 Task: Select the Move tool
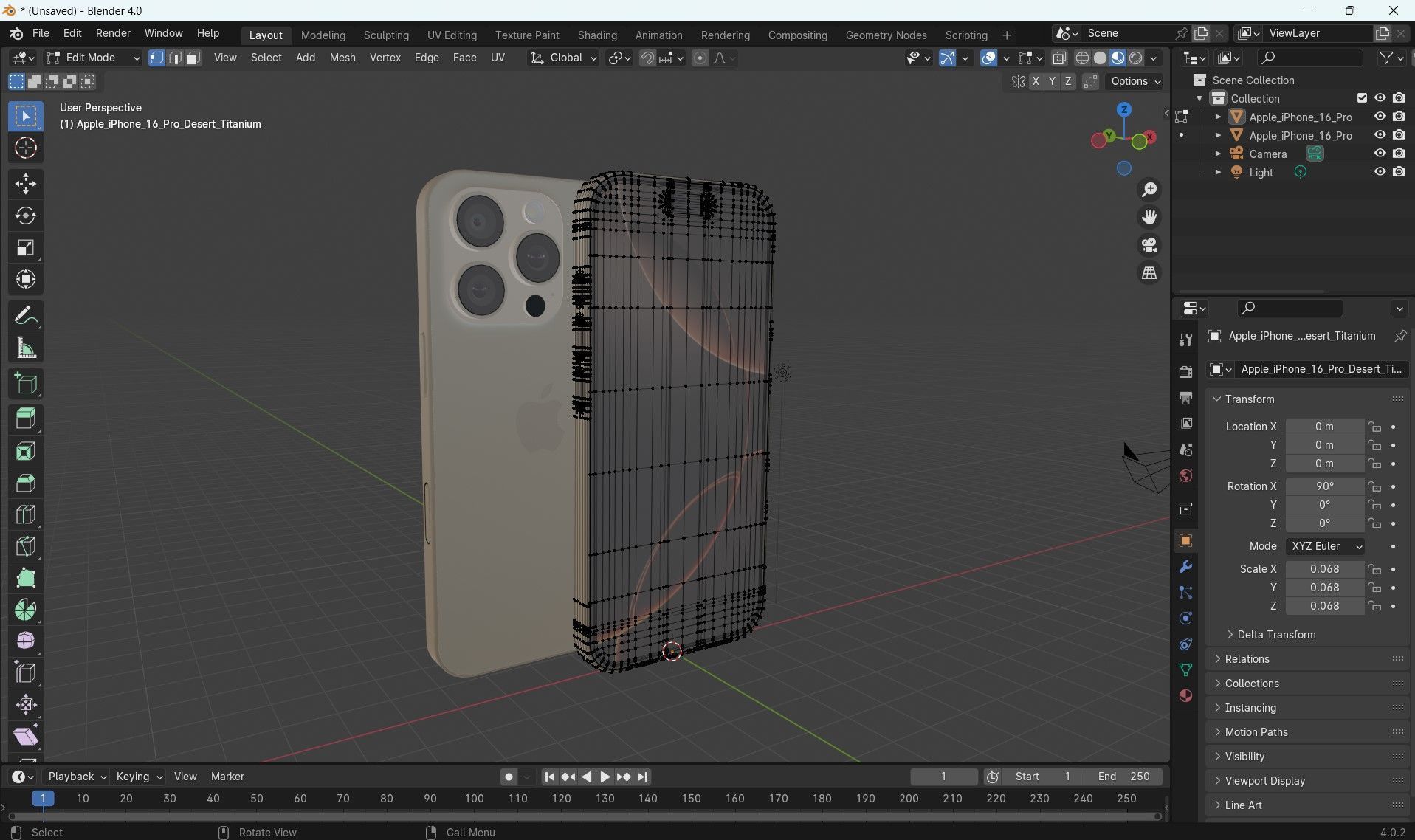click(26, 184)
